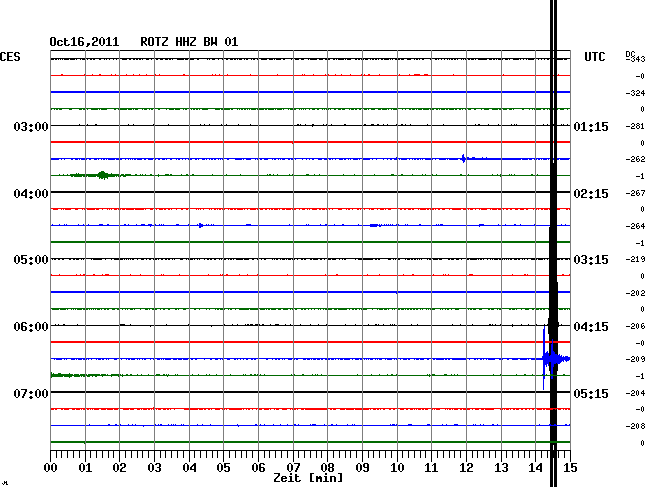Click the green seismic burst near minute 01.5
The width and height of the screenshot is (650, 494).
(x=102, y=175)
